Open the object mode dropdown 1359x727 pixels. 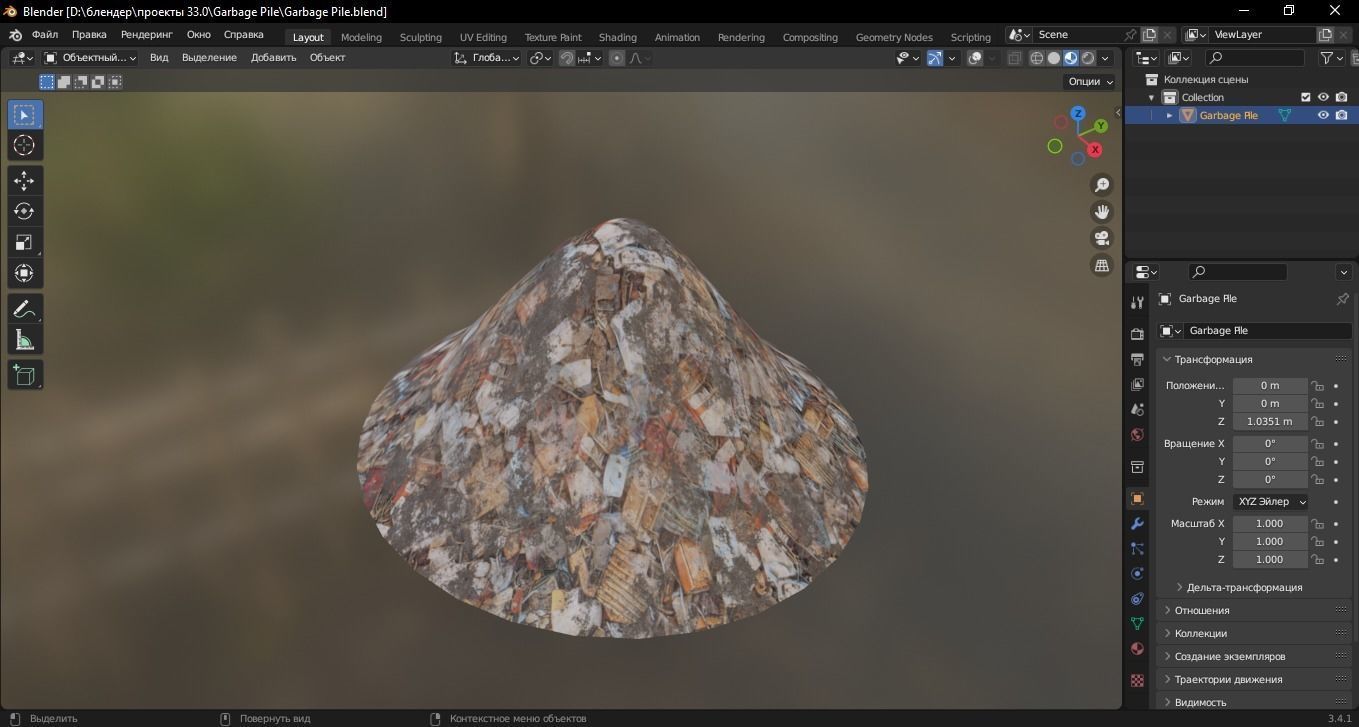pyautogui.click(x=91, y=58)
